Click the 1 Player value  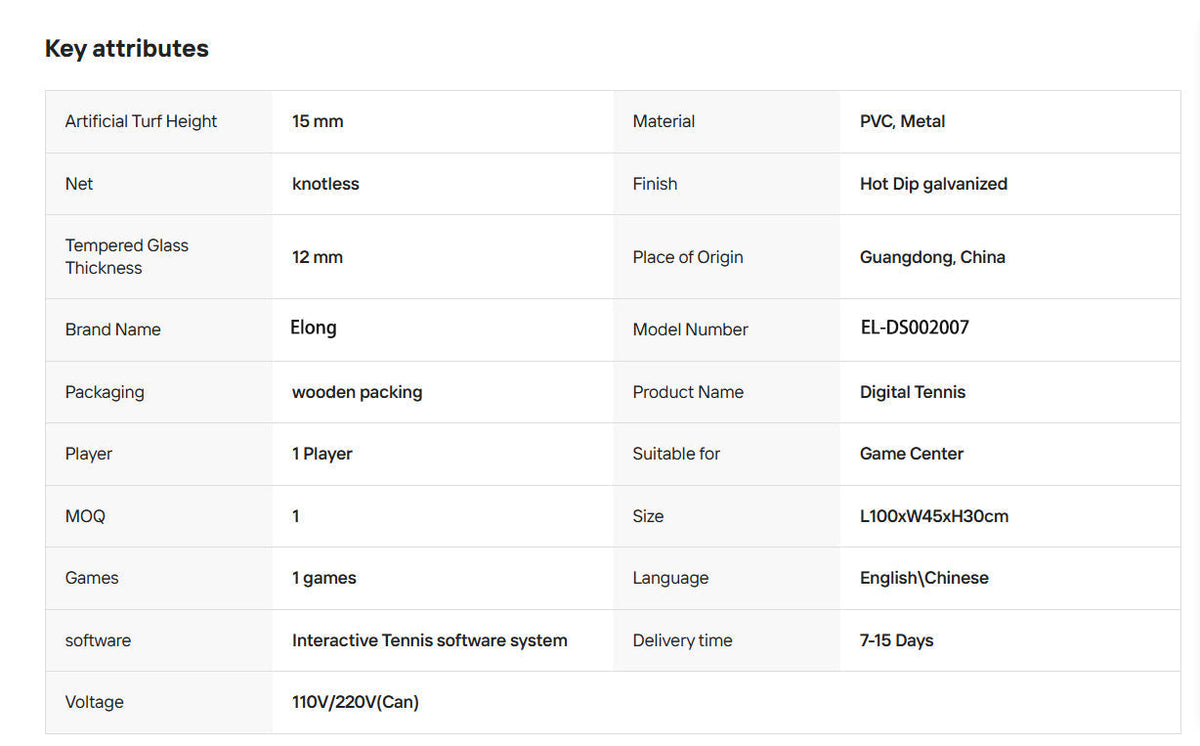coord(322,454)
